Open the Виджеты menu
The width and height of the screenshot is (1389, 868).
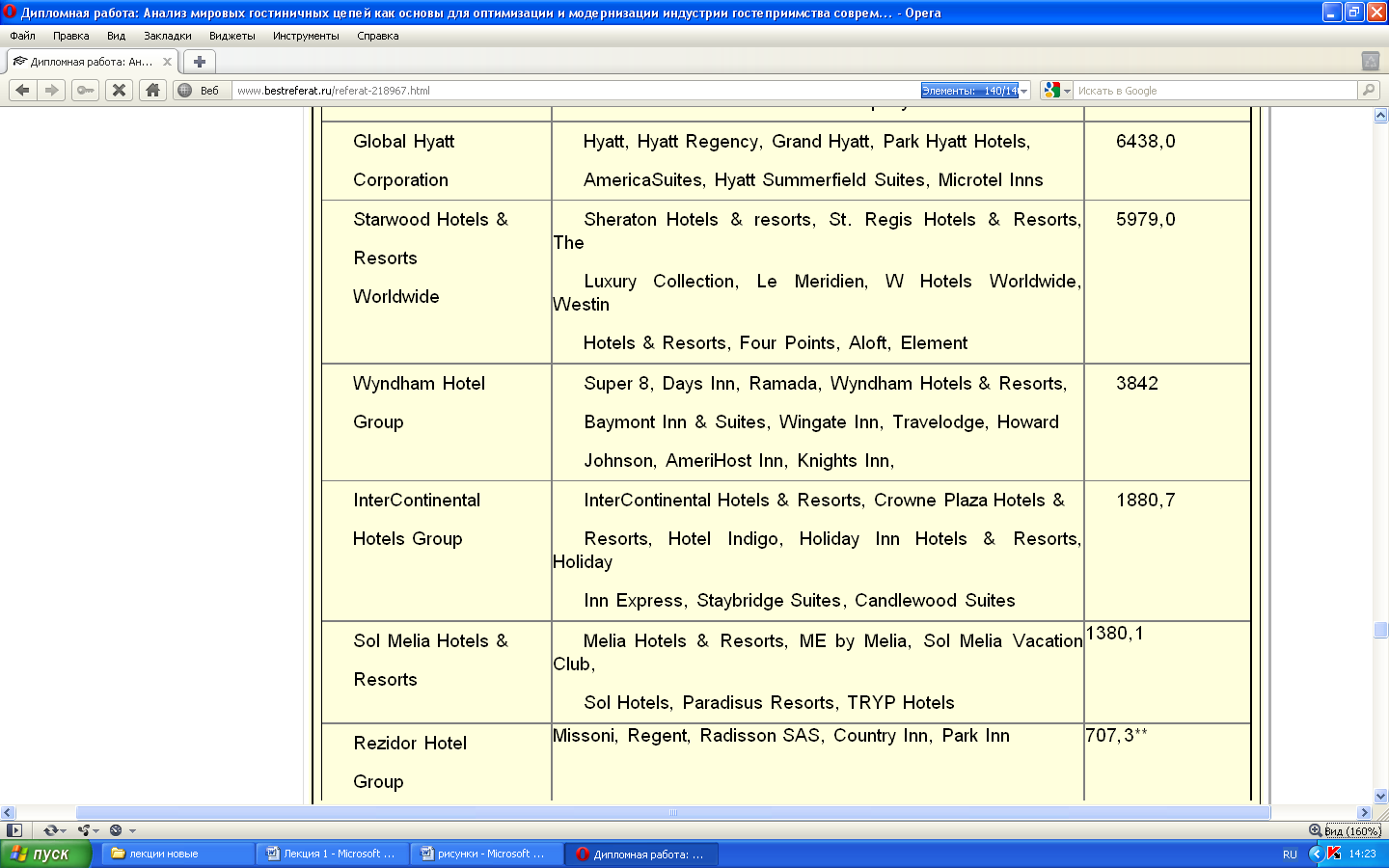point(232,36)
